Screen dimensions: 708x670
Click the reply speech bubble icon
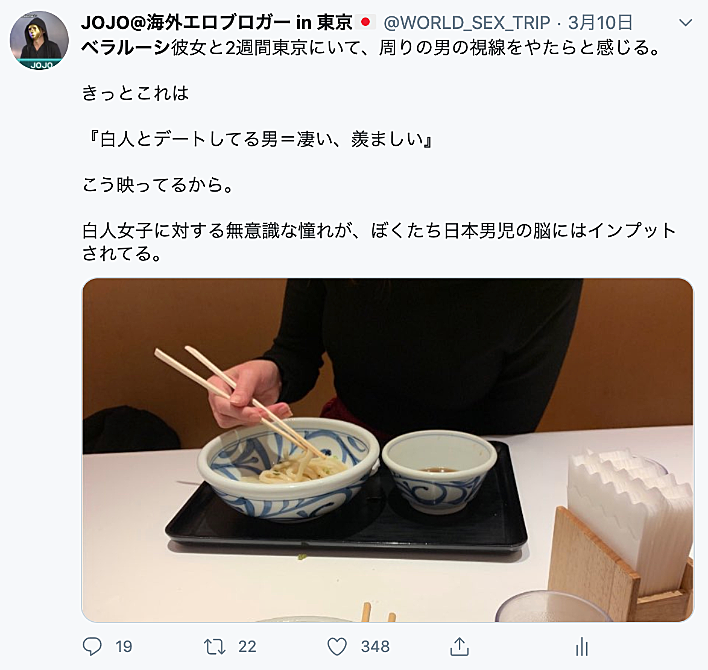(x=92, y=646)
